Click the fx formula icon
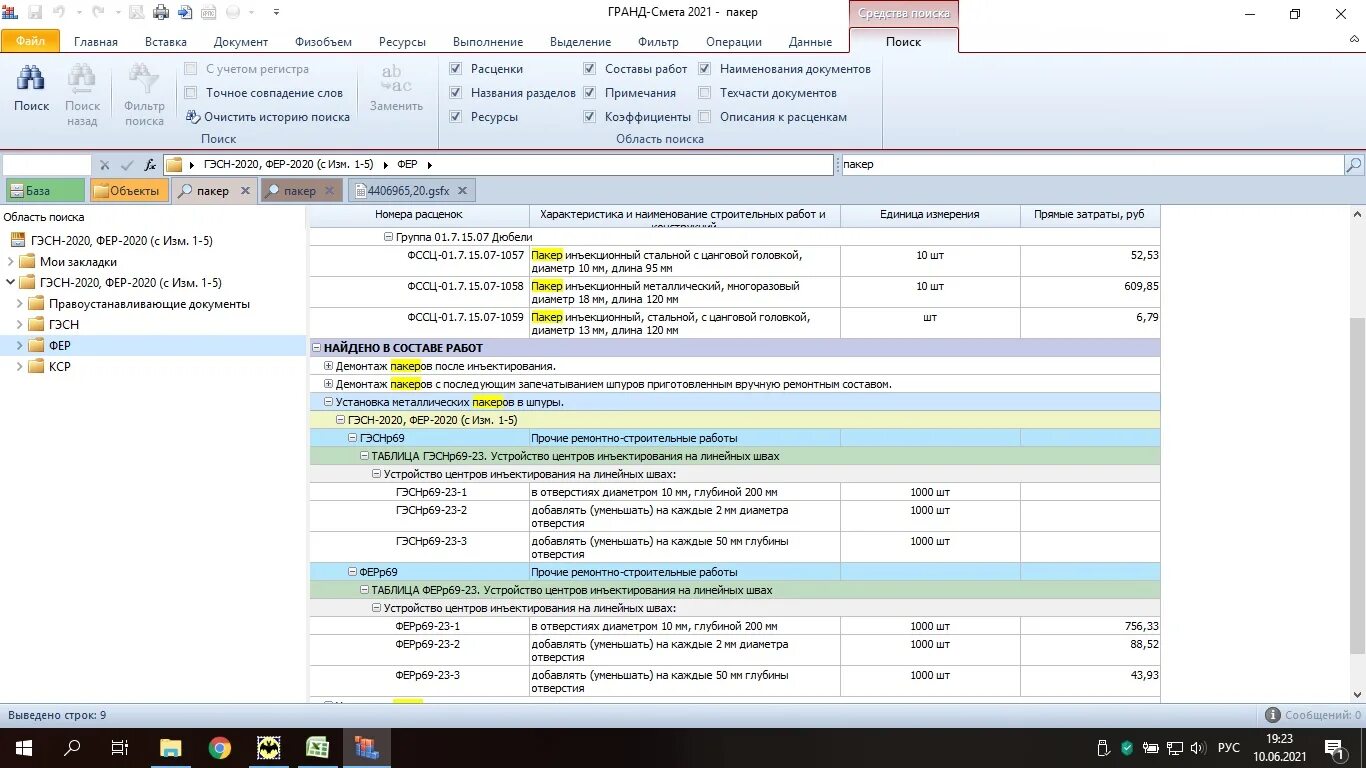Image resolution: width=1366 pixels, height=768 pixels. pyautogui.click(x=150, y=165)
